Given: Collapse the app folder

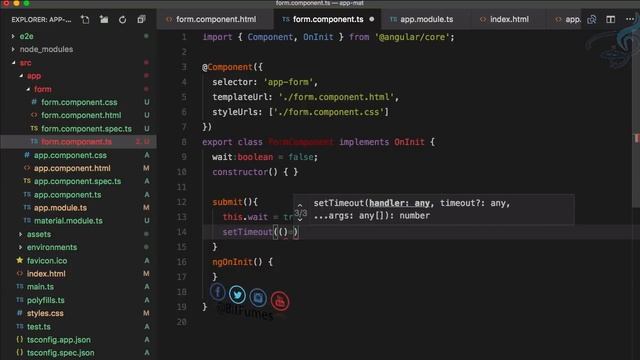Looking at the screenshot, I should (21, 76).
